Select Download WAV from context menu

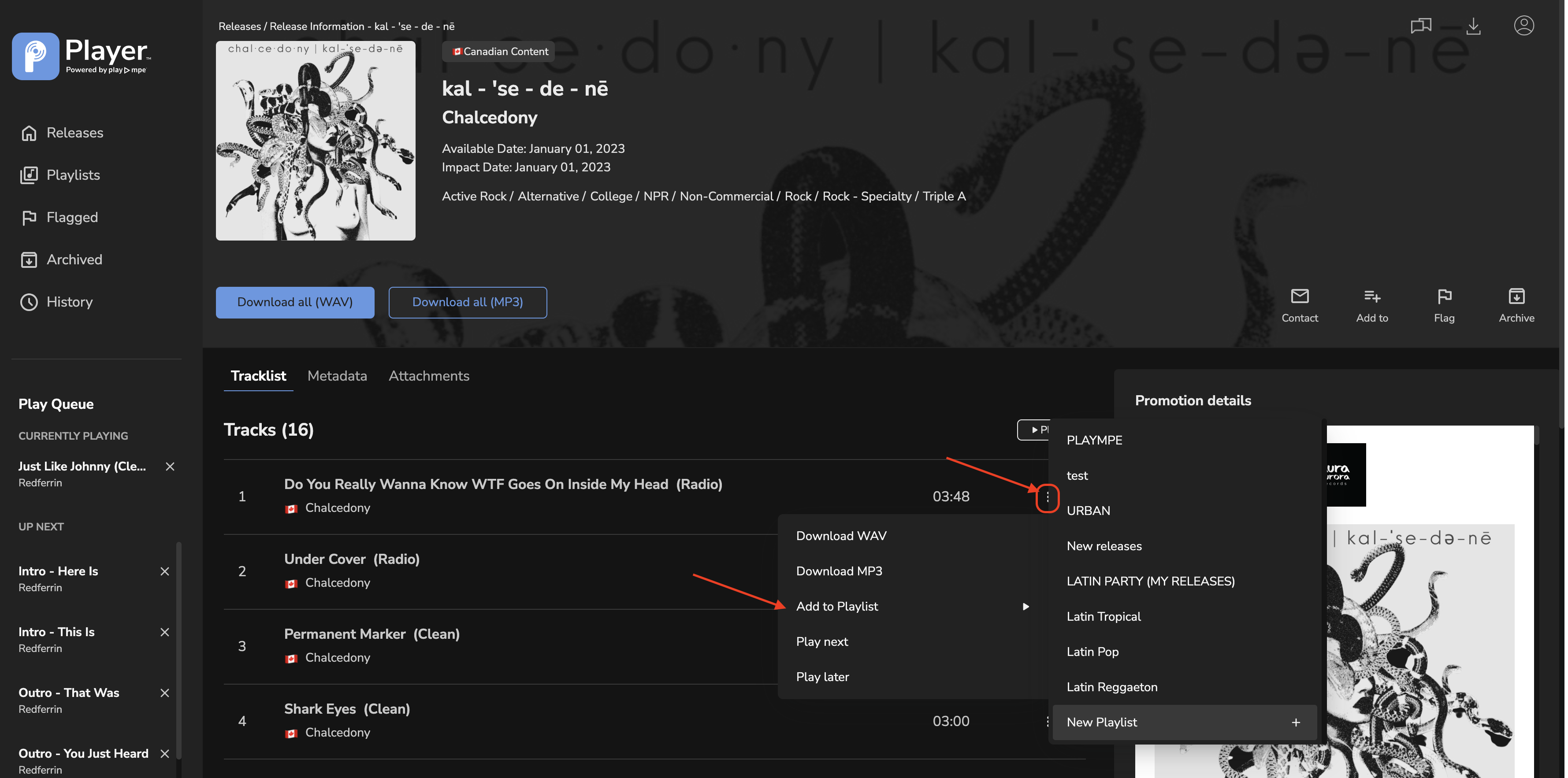tap(912, 536)
